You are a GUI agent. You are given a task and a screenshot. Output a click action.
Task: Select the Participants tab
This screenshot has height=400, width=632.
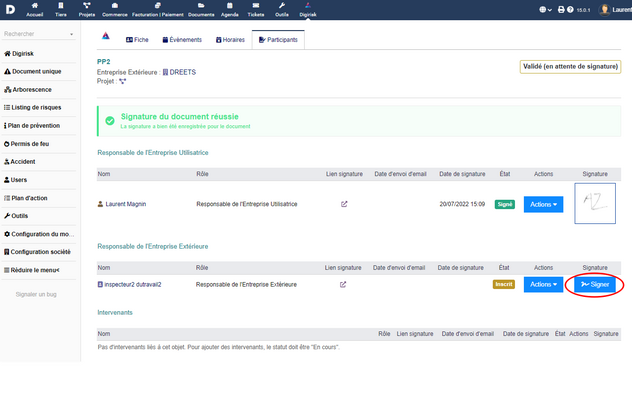click(x=278, y=40)
